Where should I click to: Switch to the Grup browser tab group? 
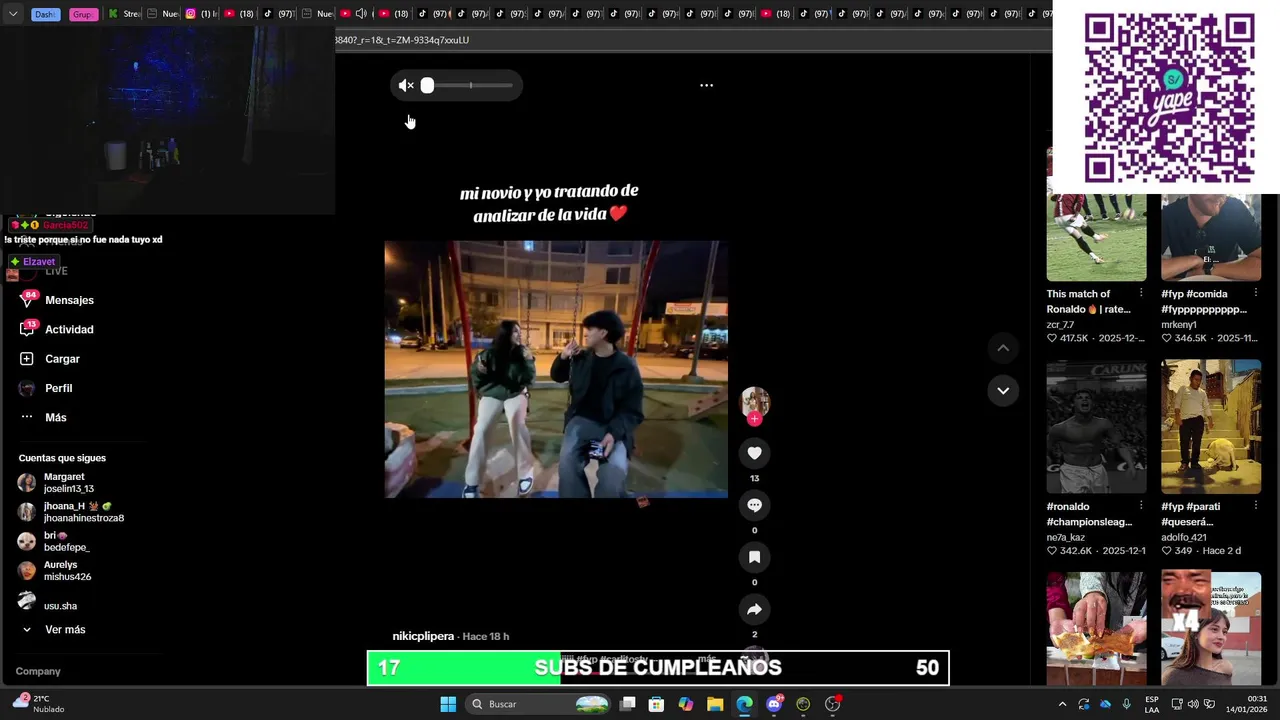pyautogui.click(x=84, y=14)
